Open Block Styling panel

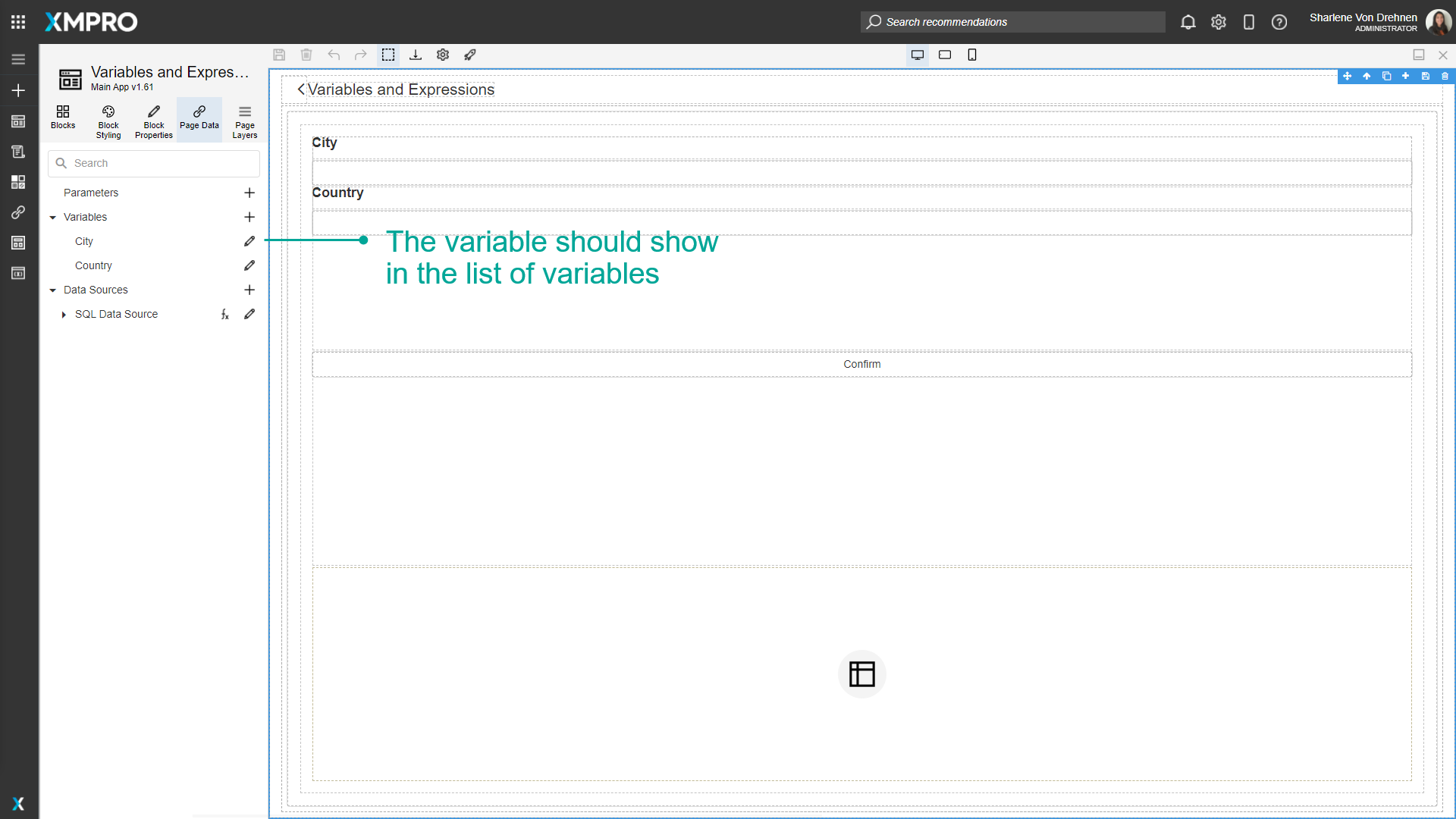tap(108, 119)
